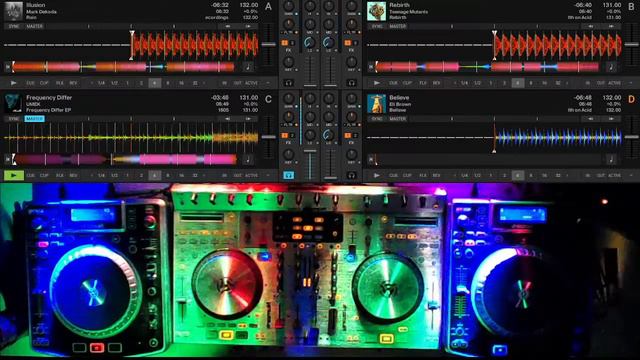The image size is (640, 360).
Task: Start playback on Deck D
Action: click(376, 176)
